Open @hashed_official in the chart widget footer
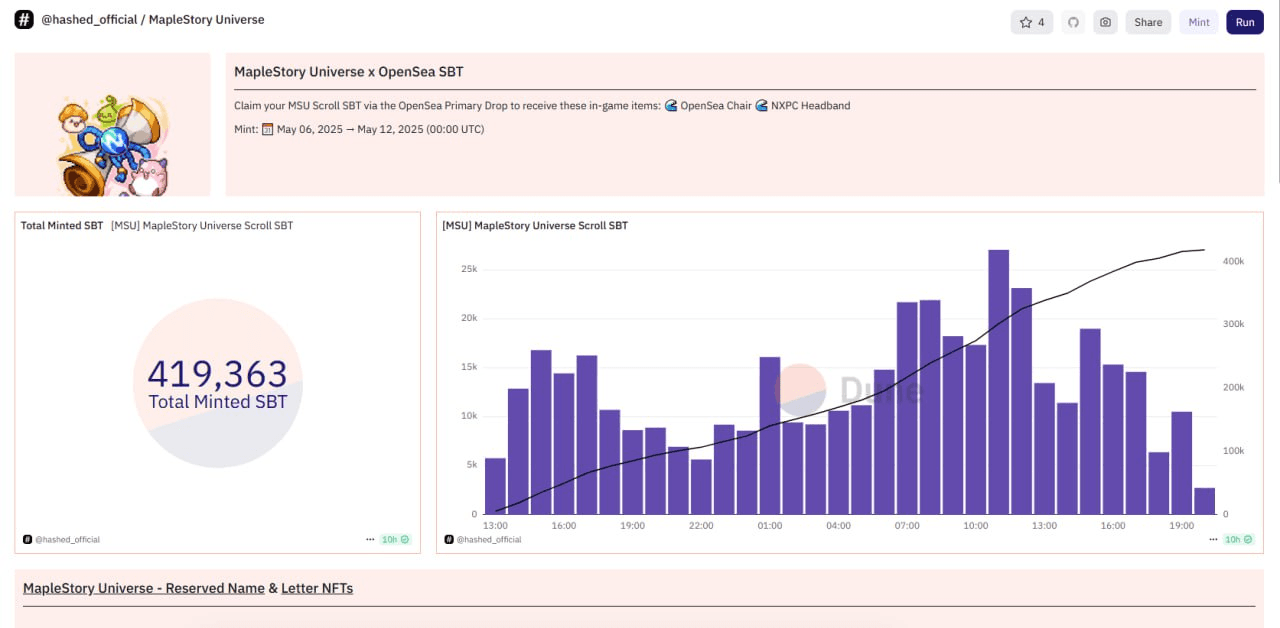 (x=489, y=540)
